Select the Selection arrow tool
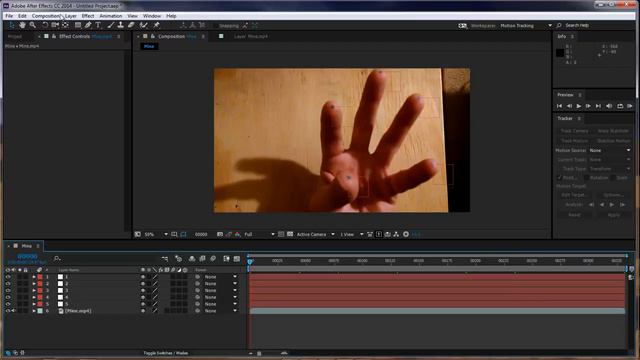Viewport: 640px width, 360px height. [x=11, y=25]
